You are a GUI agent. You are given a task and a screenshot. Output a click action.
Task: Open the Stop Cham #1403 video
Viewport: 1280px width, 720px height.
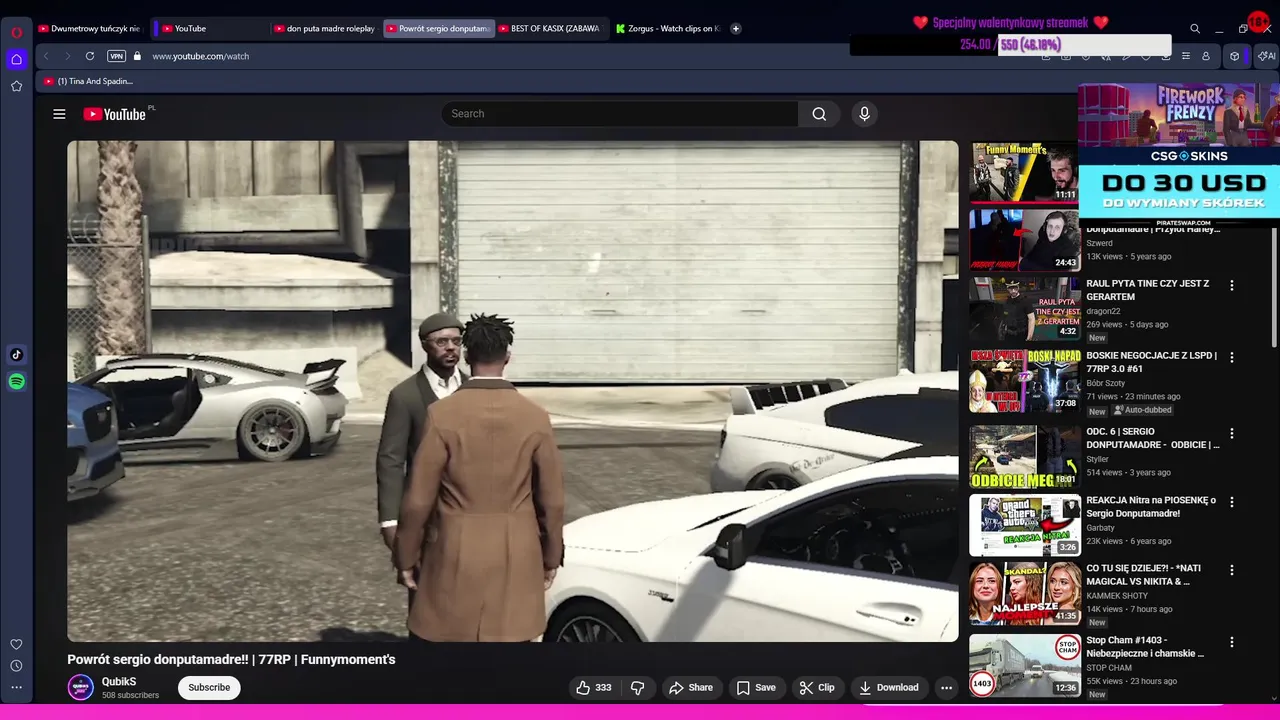click(x=1145, y=647)
